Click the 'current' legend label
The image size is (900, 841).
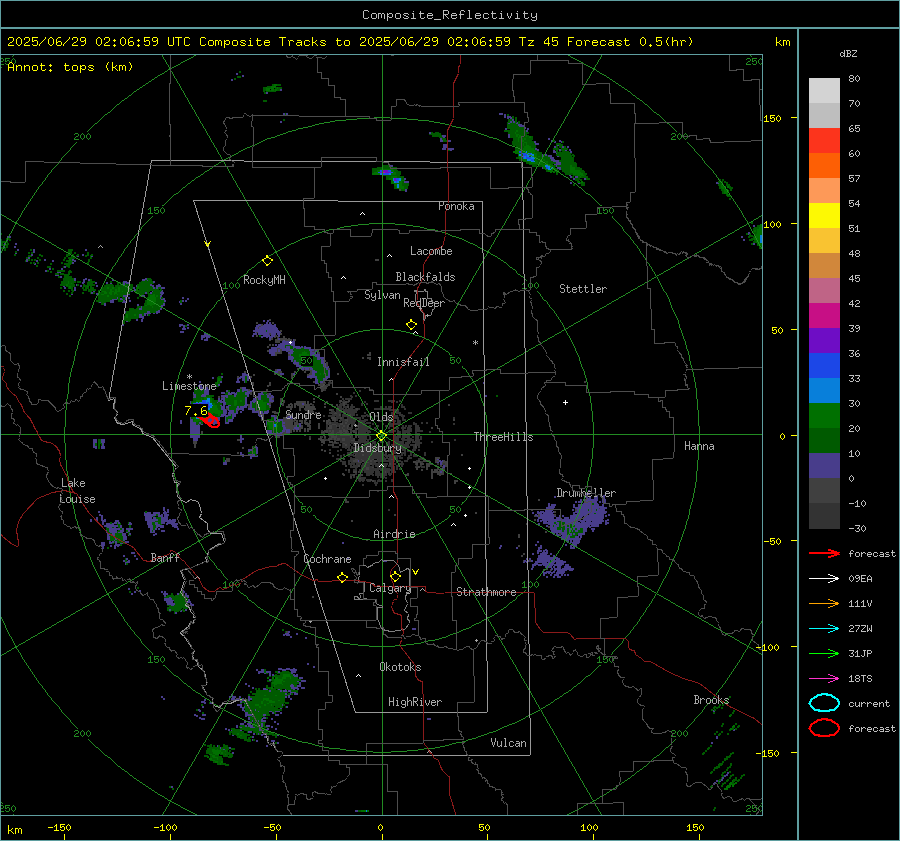[x=869, y=703]
